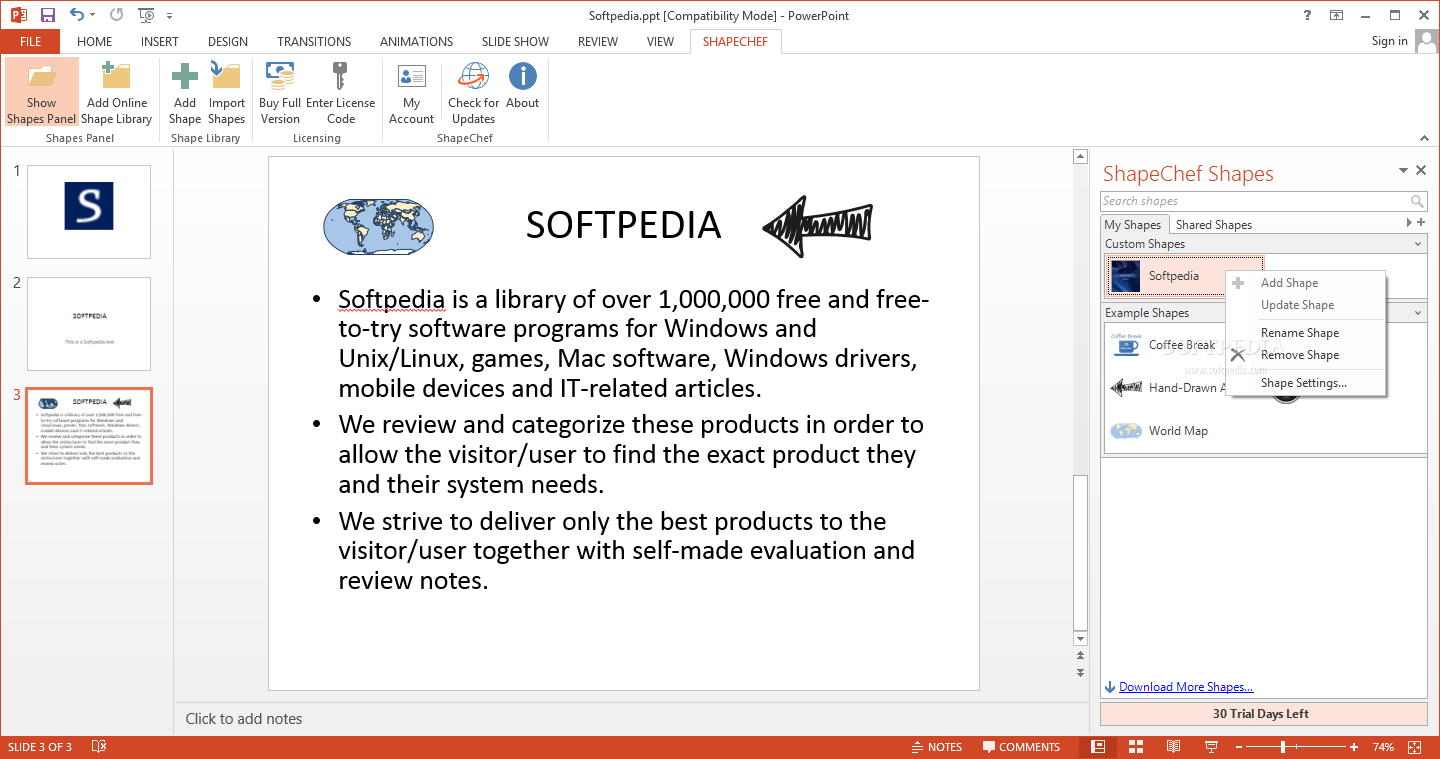Switch to the INSERT tab
Viewport: 1440px width, 759px height.
160,41
